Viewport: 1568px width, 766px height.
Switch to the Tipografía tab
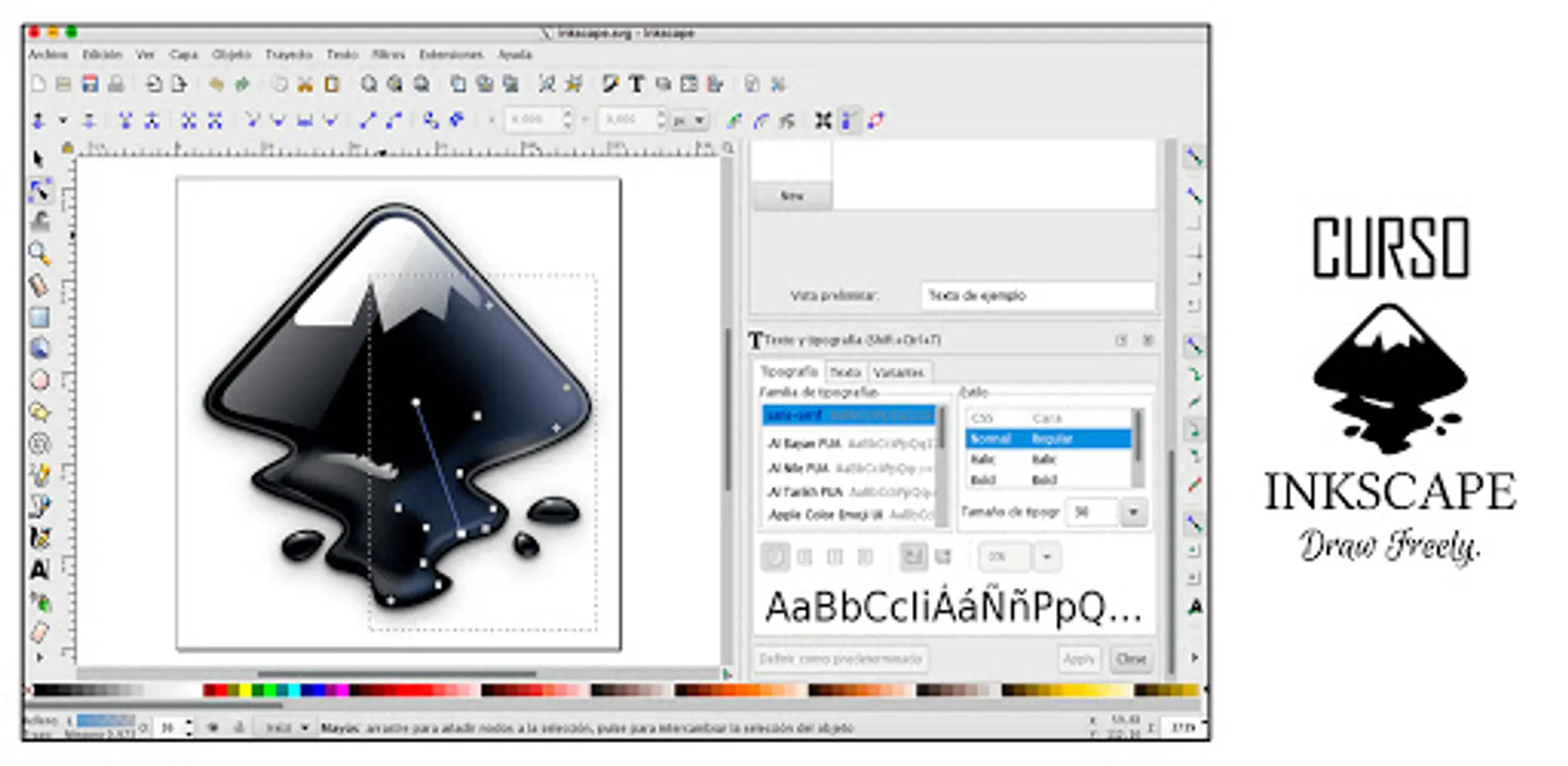(x=789, y=372)
